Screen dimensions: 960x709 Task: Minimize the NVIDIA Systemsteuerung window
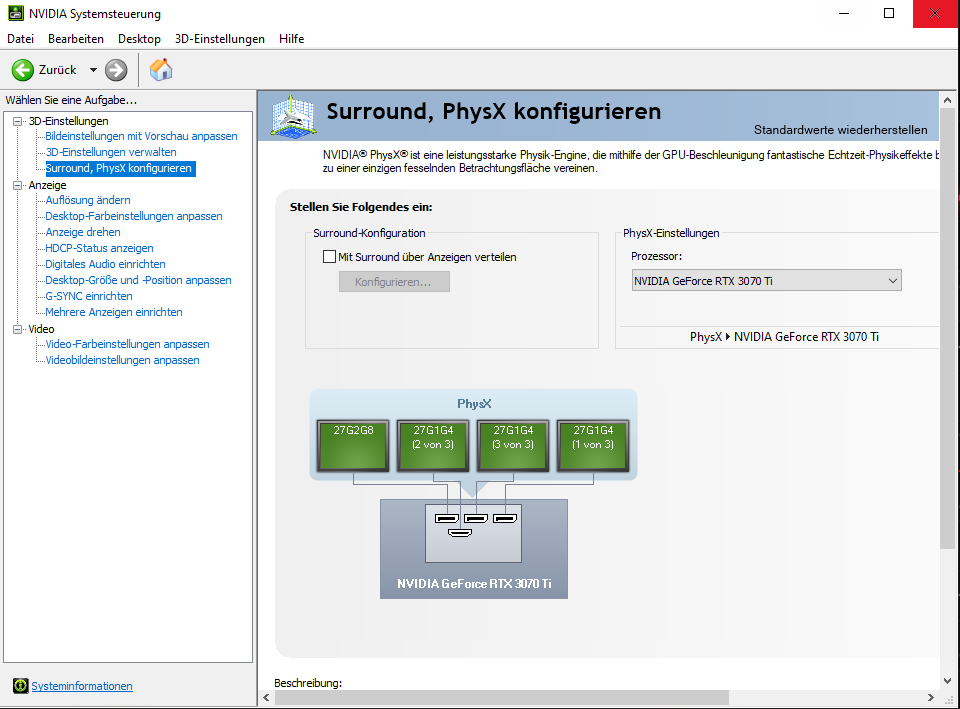pos(844,13)
